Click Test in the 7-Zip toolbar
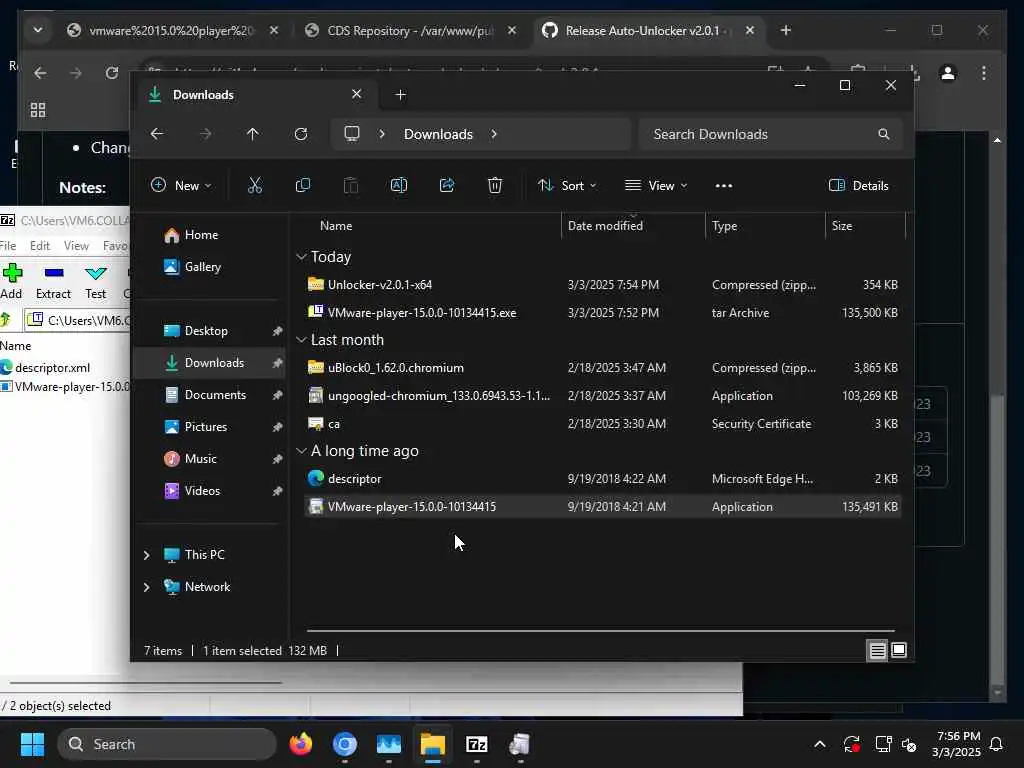Viewport: 1024px width, 768px height. (x=95, y=281)
